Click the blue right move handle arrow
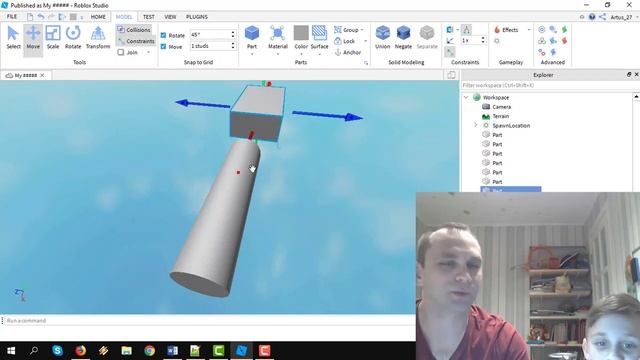This screenshot has height=360, width=640. pyautogui.click(x=328, y=116)
